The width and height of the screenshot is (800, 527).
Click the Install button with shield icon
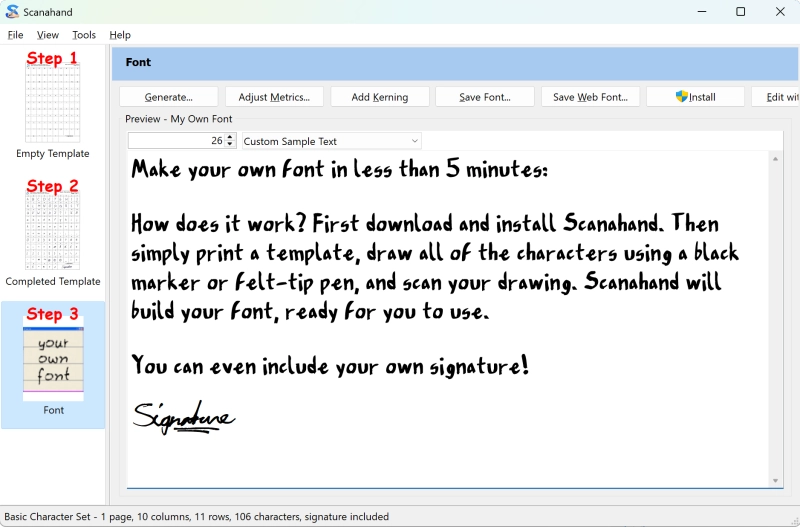[695, 97]
